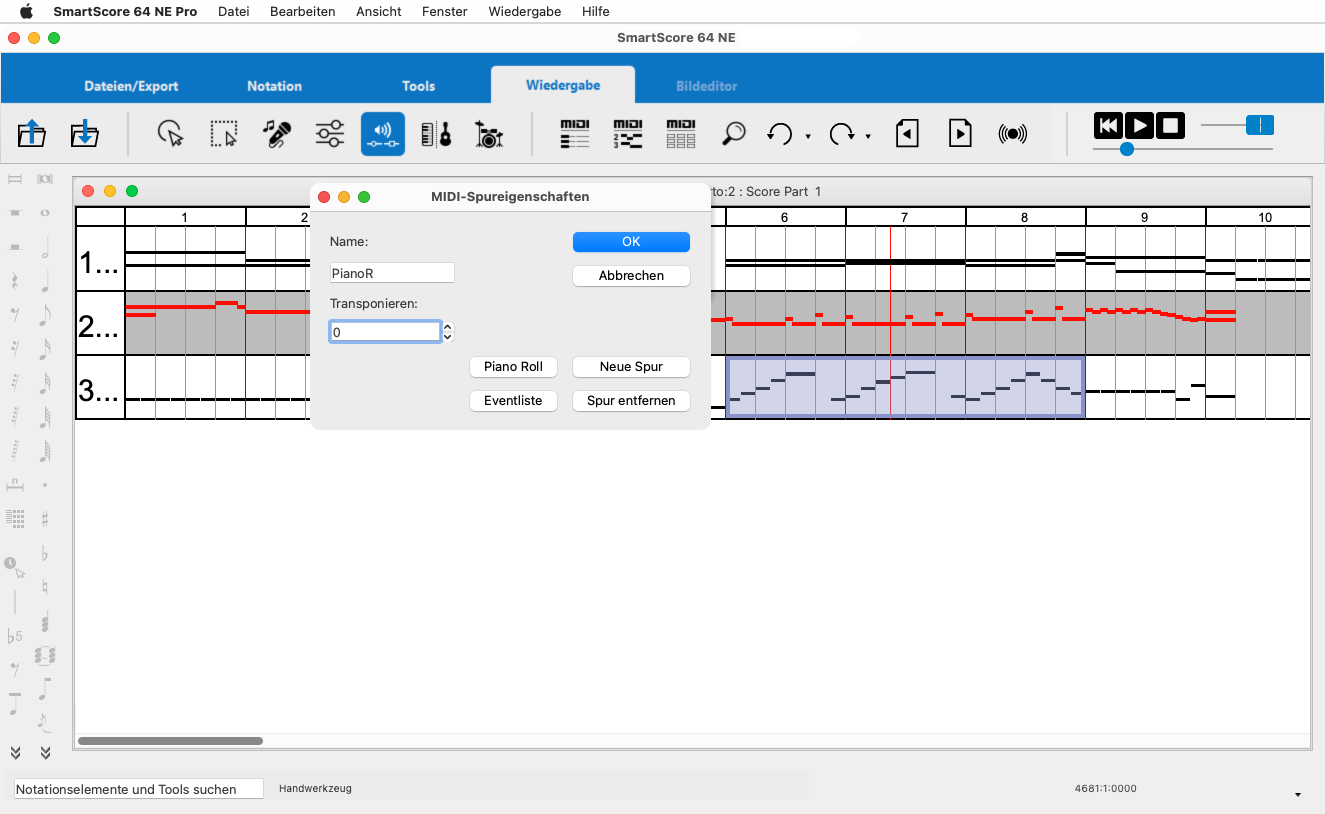This screenshot has width=1325, height=814.
Task: Select the drum set icon
Action: pos(488,134)
